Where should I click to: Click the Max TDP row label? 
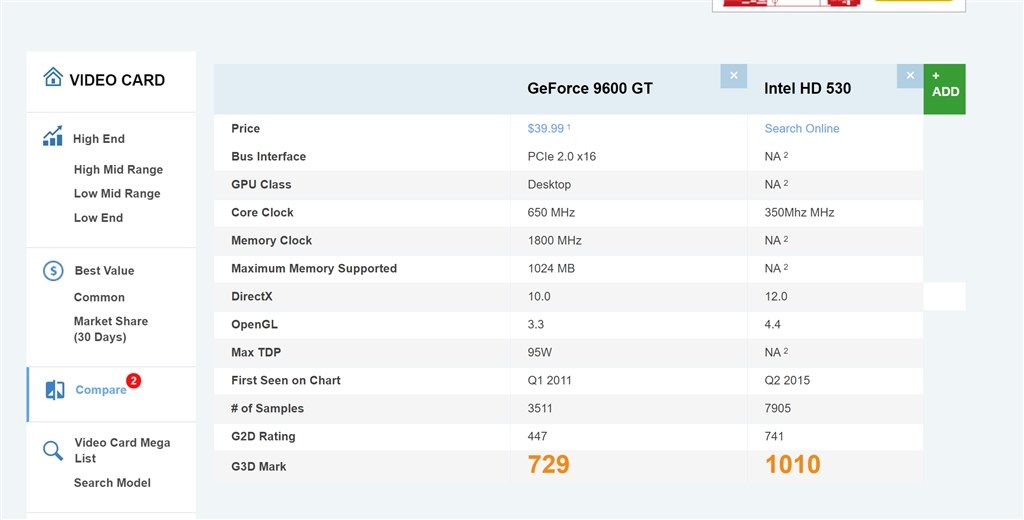tap(256, 353)
